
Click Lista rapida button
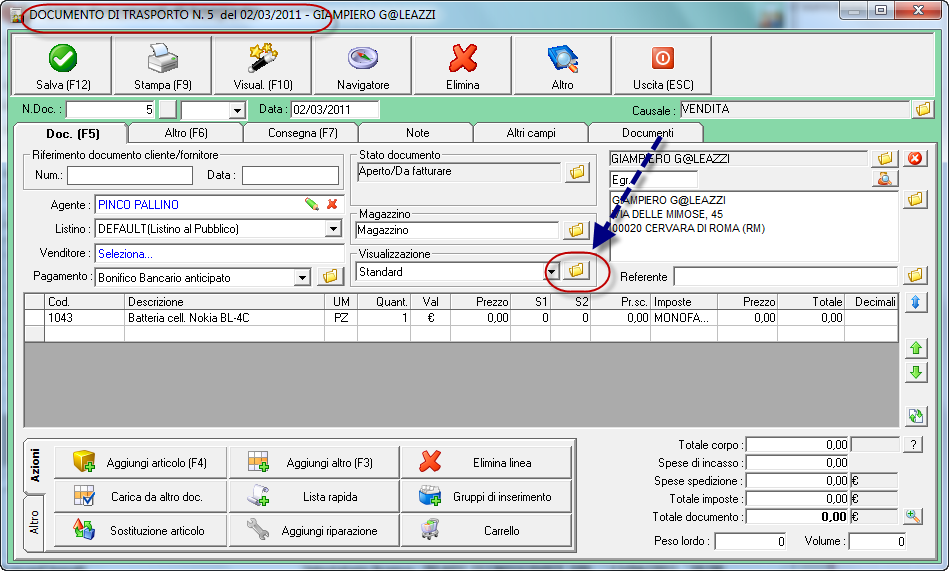[314, 497]
